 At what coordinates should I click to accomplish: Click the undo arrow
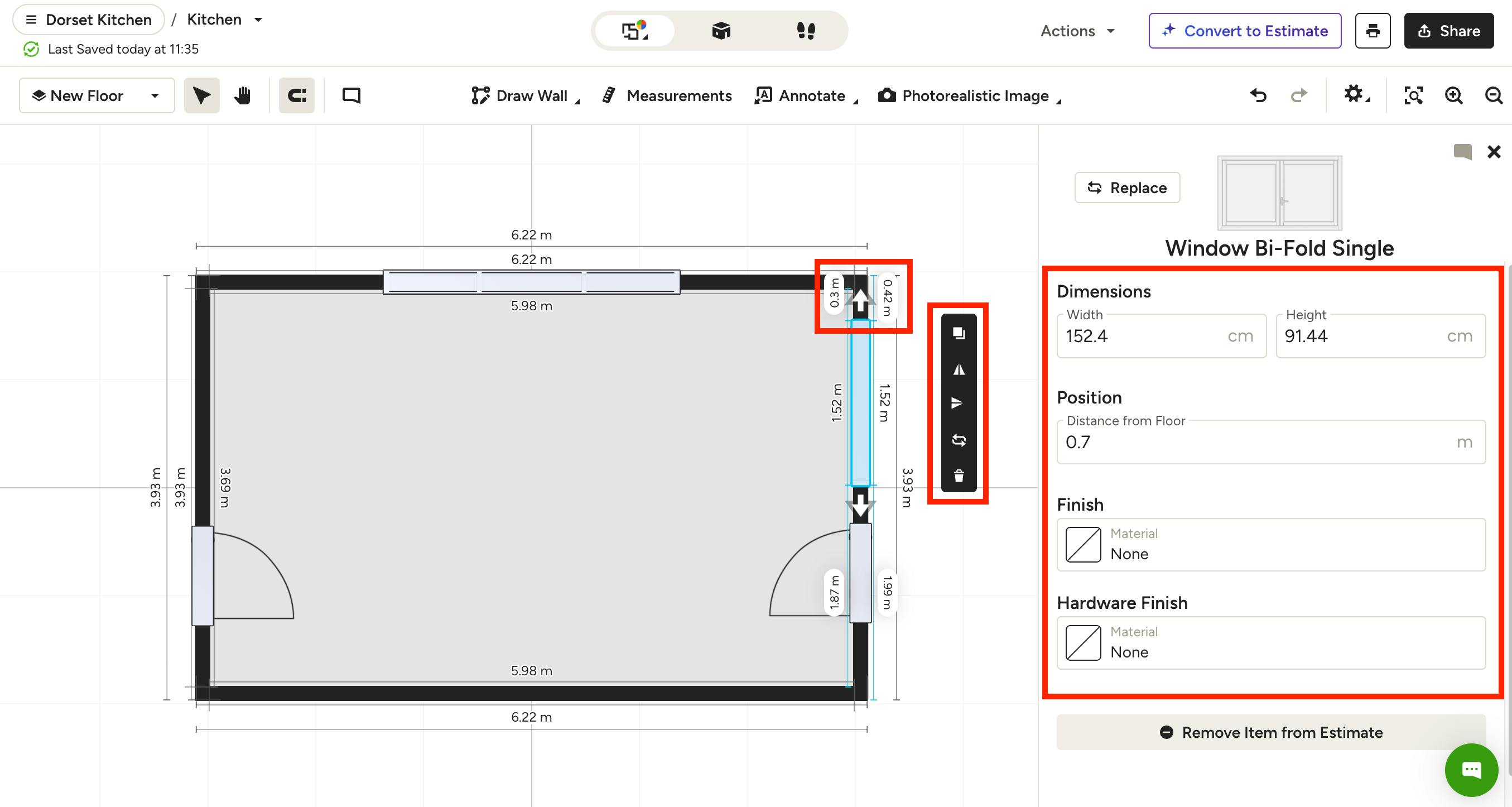click(x=1258, y=95)
